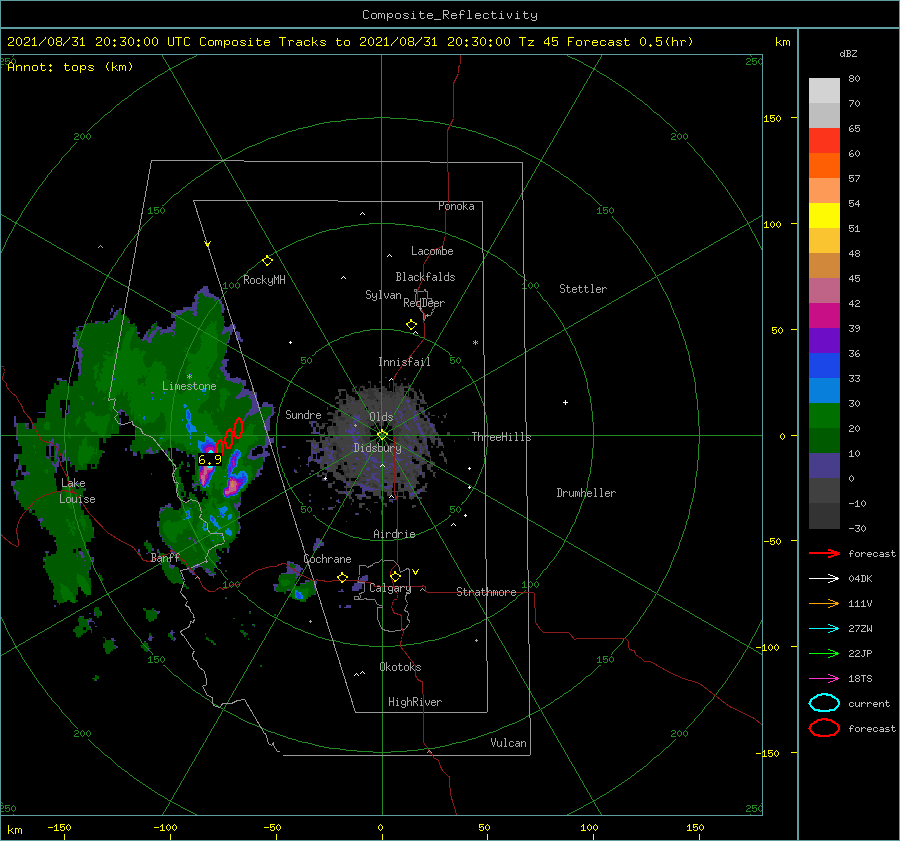Select the purple 36-39 dBZ swatch

coord(824,340)
